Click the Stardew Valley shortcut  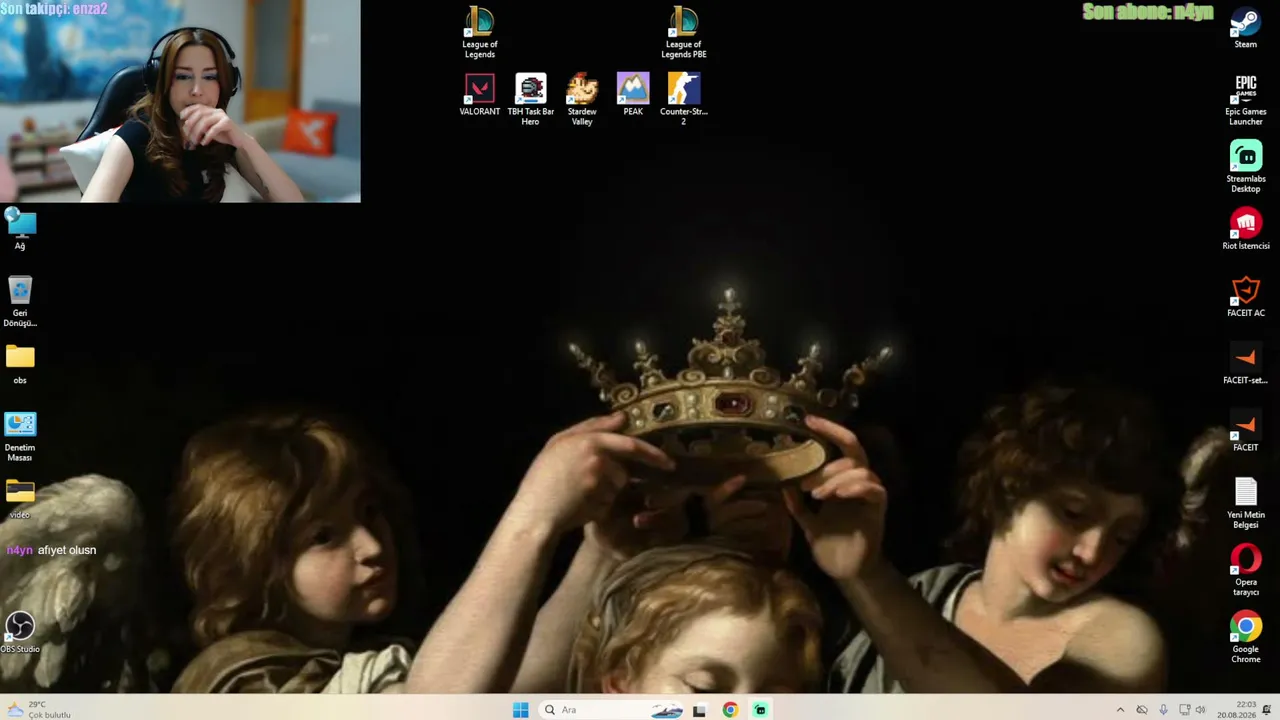coord(582,99)
